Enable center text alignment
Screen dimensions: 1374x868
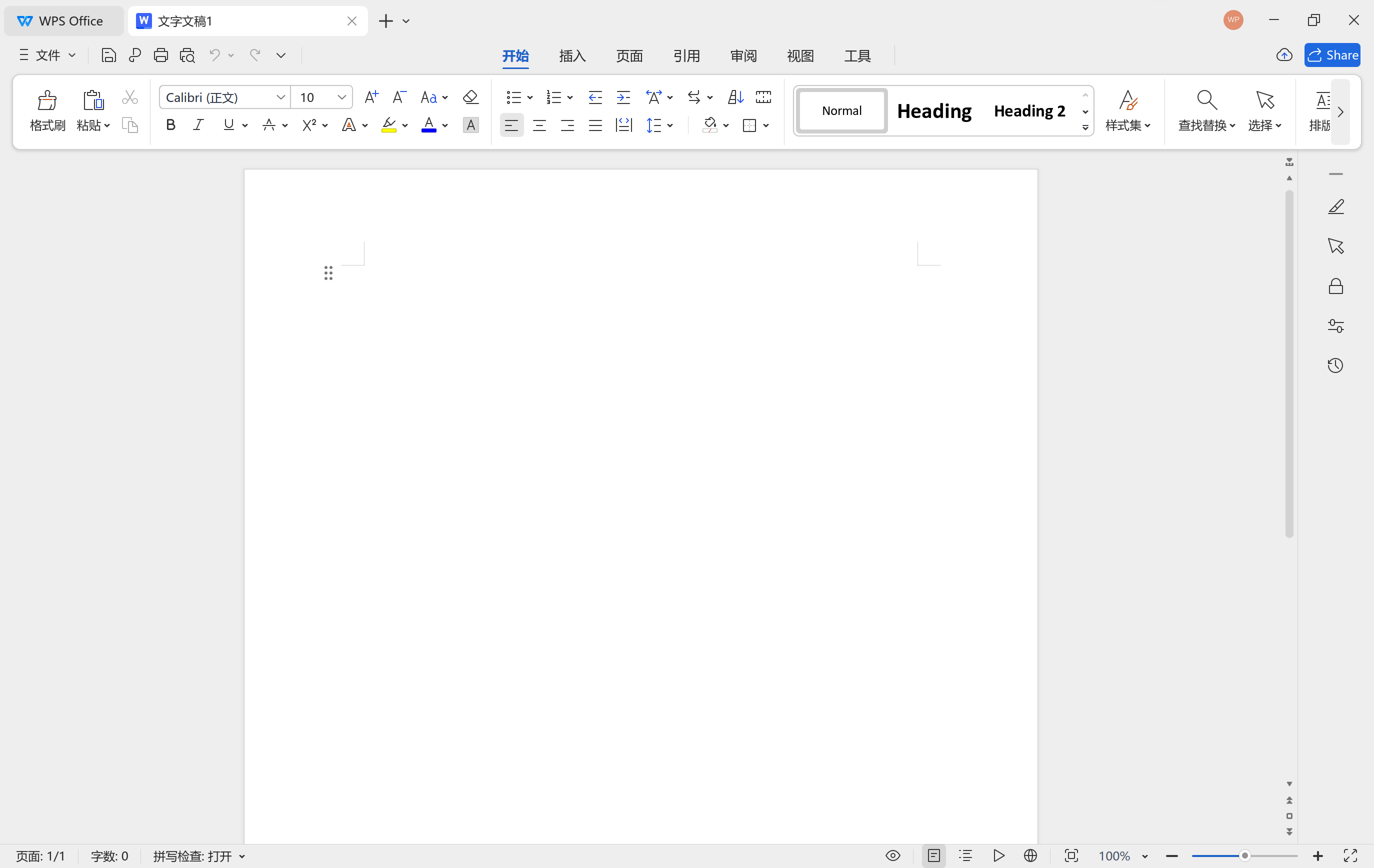click(x=539, y=125)
